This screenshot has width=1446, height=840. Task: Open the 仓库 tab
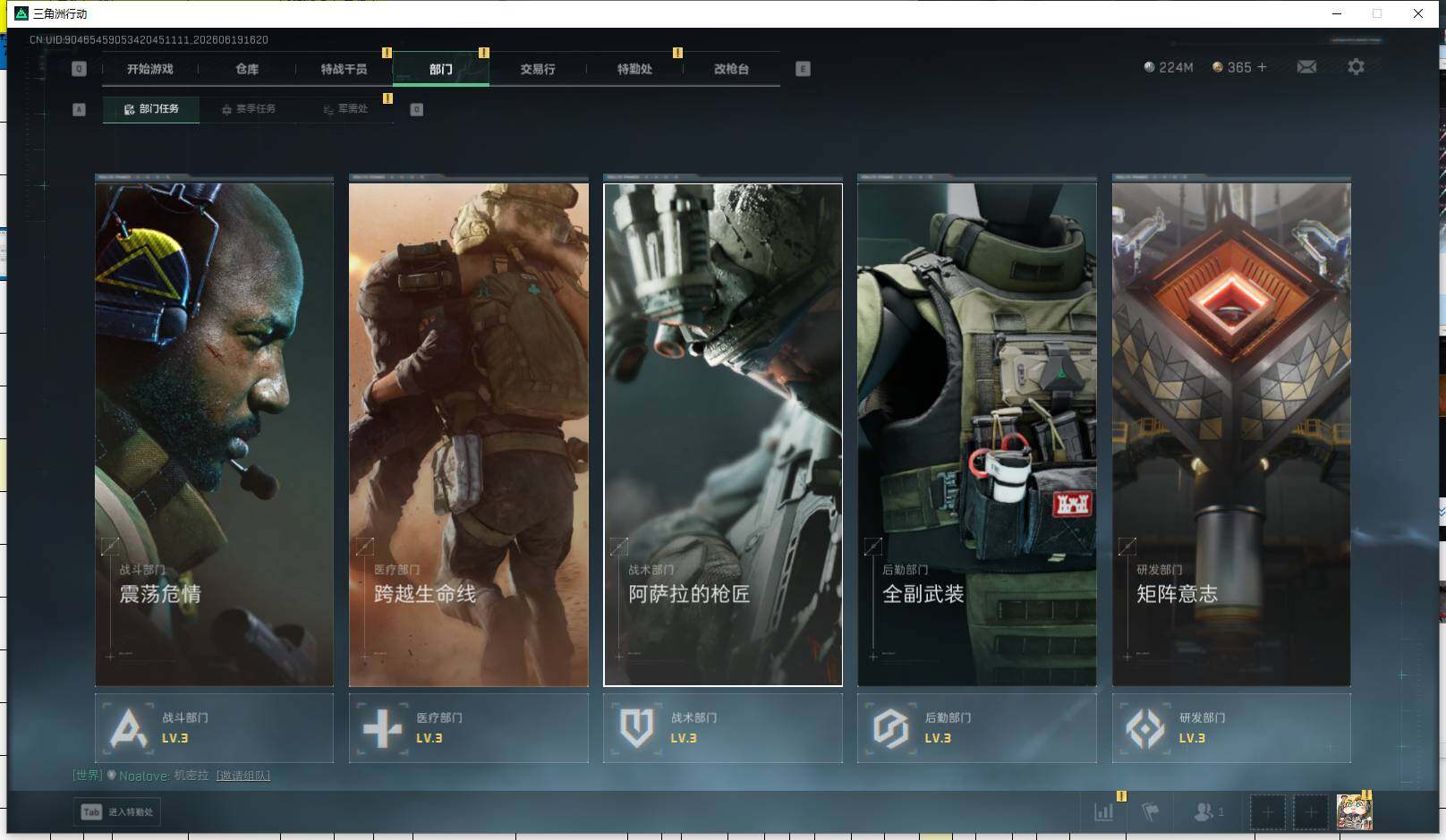click(x=247, y=69)
